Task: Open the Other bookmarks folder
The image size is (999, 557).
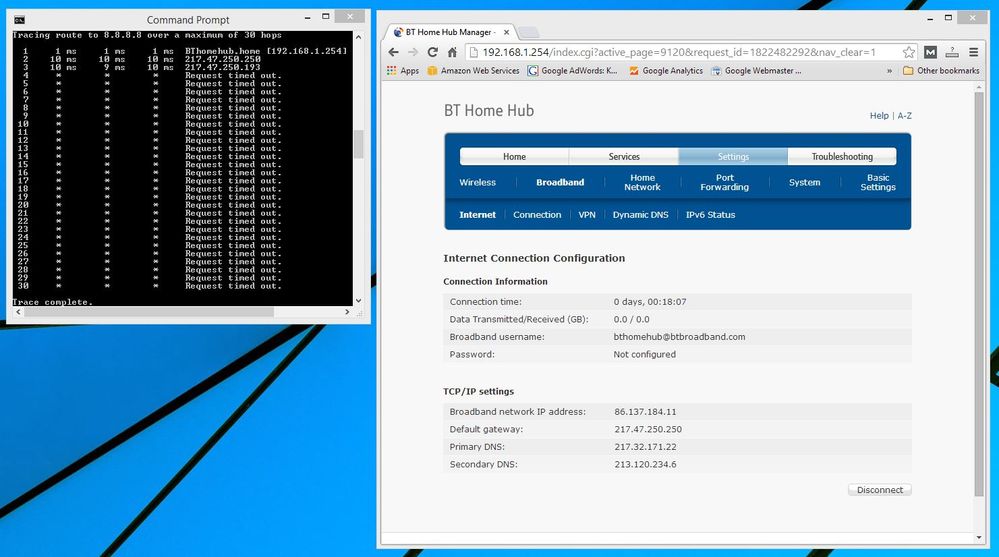Action: pos(941,71)
